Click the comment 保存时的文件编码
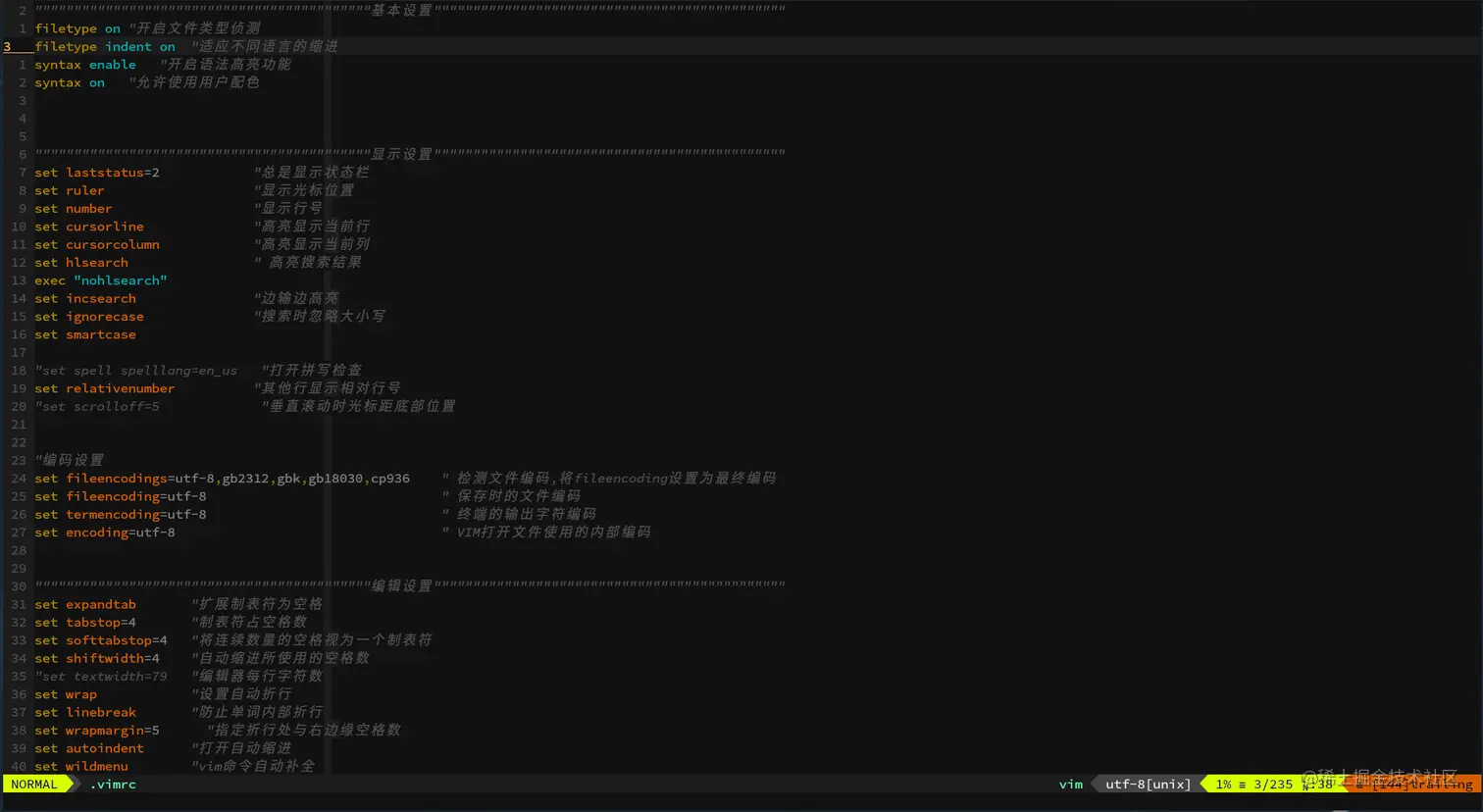The image size is (1483, 812). (511, 496)
